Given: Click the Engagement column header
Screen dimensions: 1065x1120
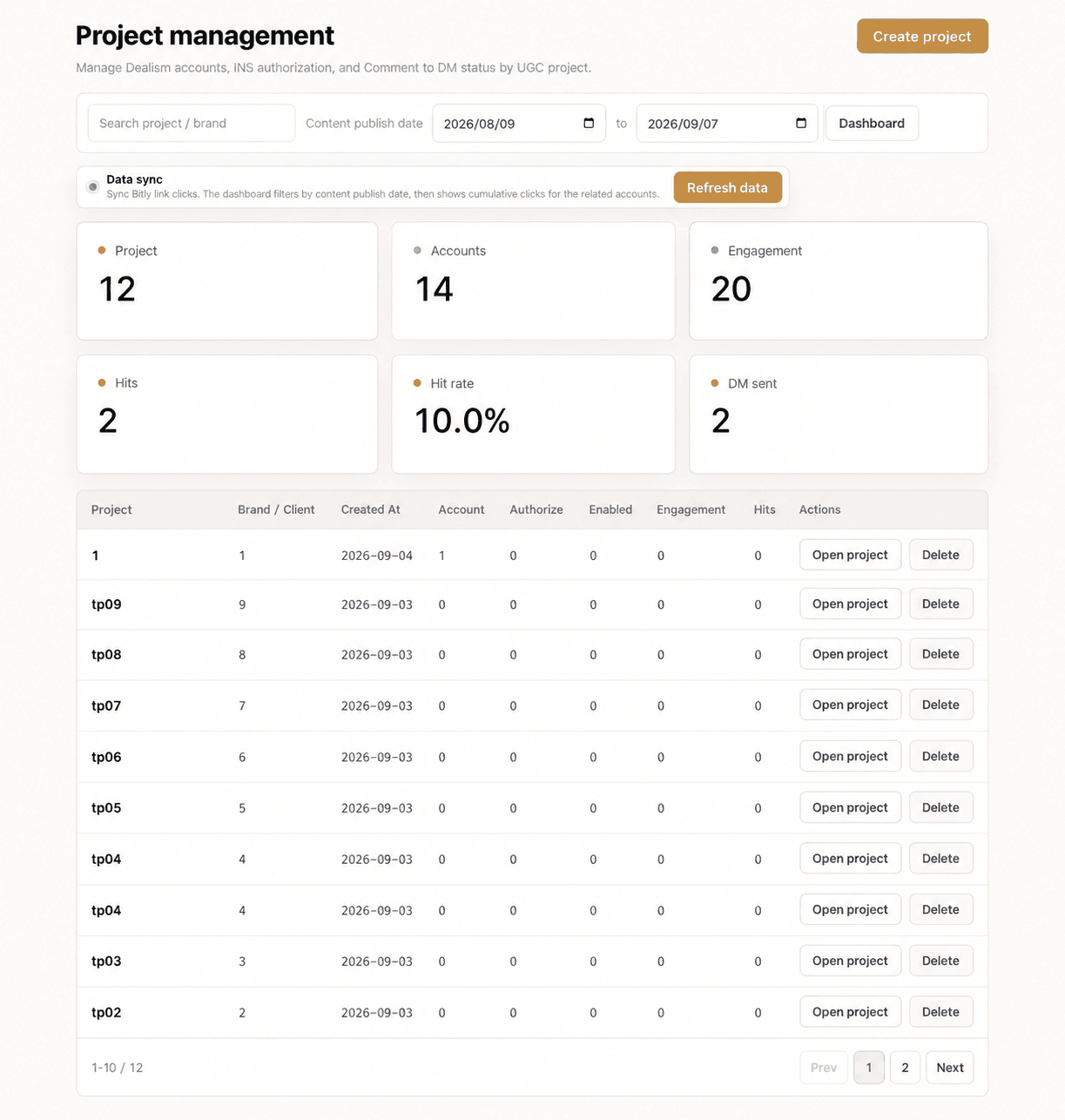Looking at the screenshot, I should point(691,509).
